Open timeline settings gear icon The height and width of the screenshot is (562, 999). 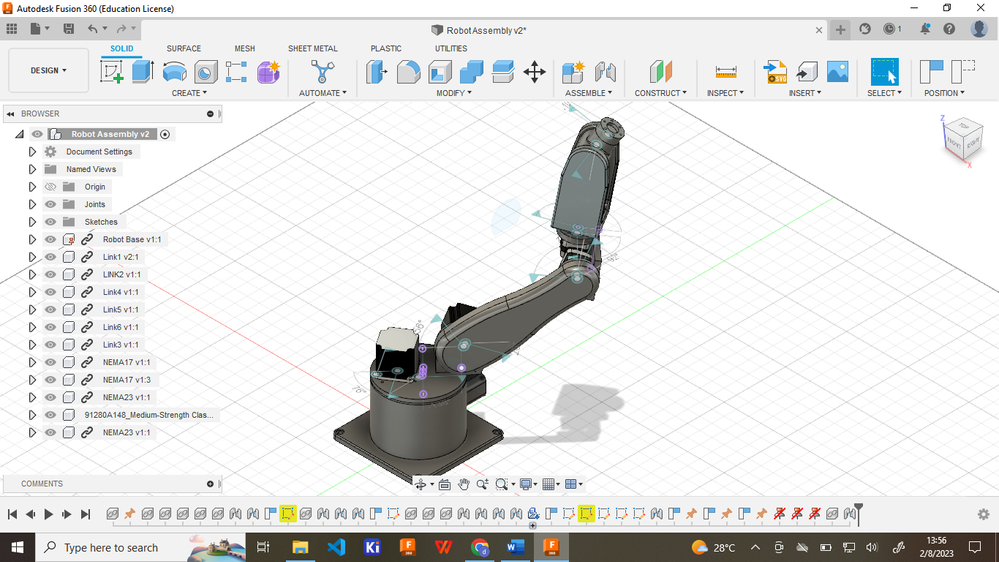983,514
